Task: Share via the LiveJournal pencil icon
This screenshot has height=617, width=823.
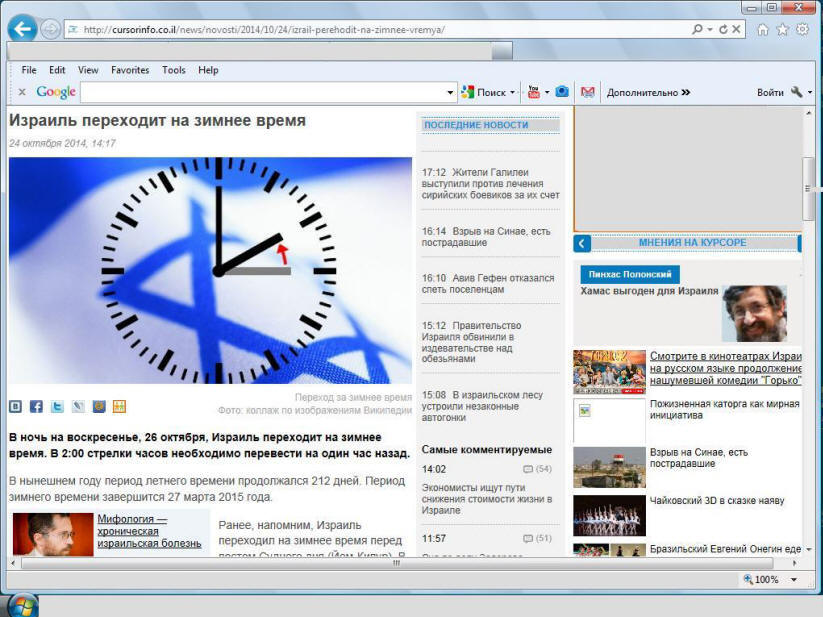Action: (78, 406)
